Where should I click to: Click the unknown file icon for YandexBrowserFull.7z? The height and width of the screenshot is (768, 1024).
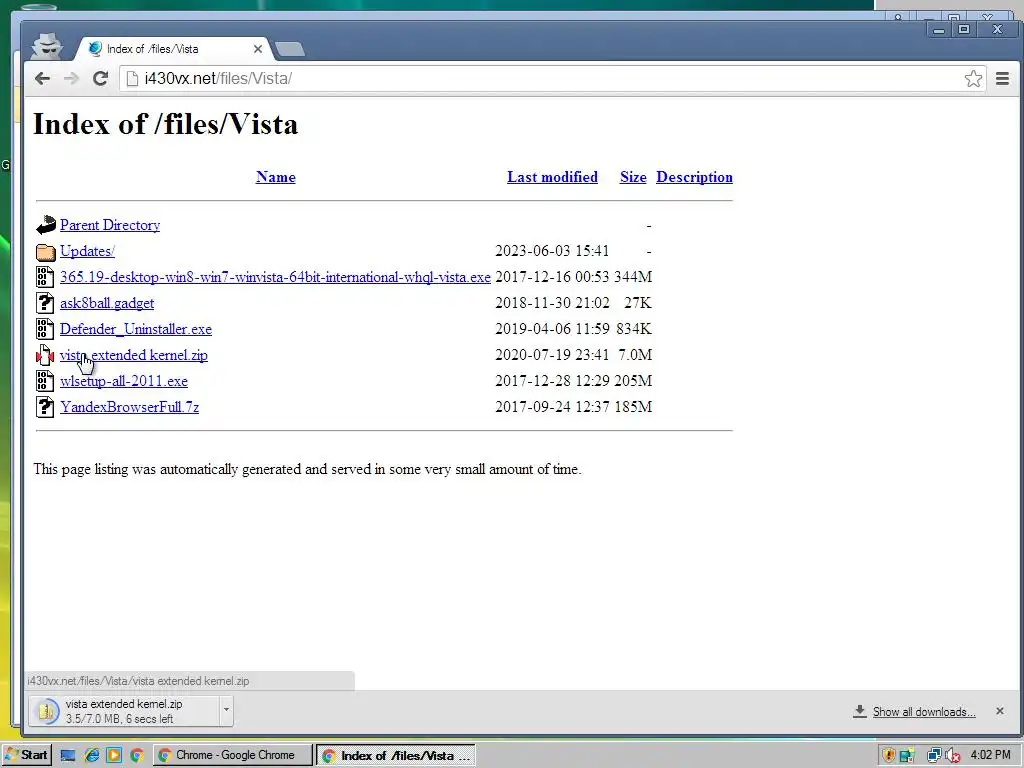45,407
